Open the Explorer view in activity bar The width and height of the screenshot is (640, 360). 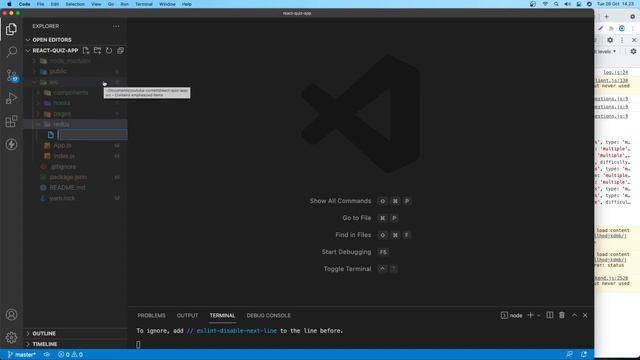(x=11, y=29)
